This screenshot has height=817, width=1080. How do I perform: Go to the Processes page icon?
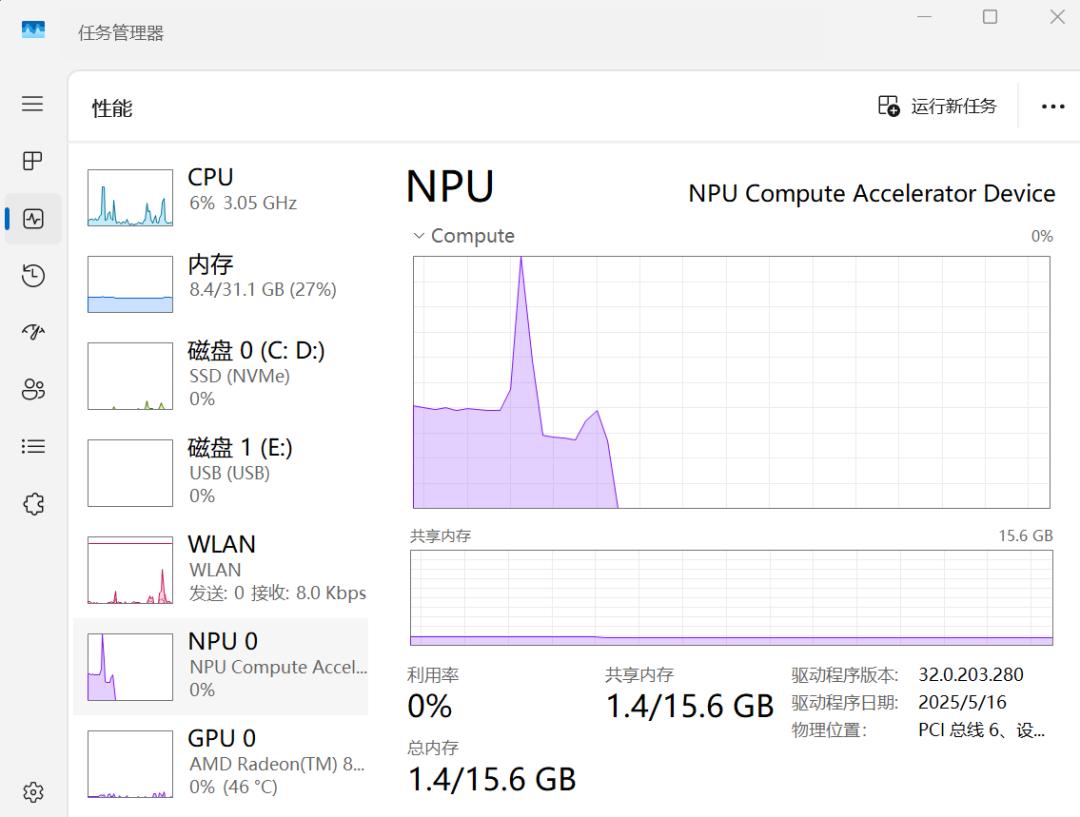pyautogui.click(x=32, y=161)
